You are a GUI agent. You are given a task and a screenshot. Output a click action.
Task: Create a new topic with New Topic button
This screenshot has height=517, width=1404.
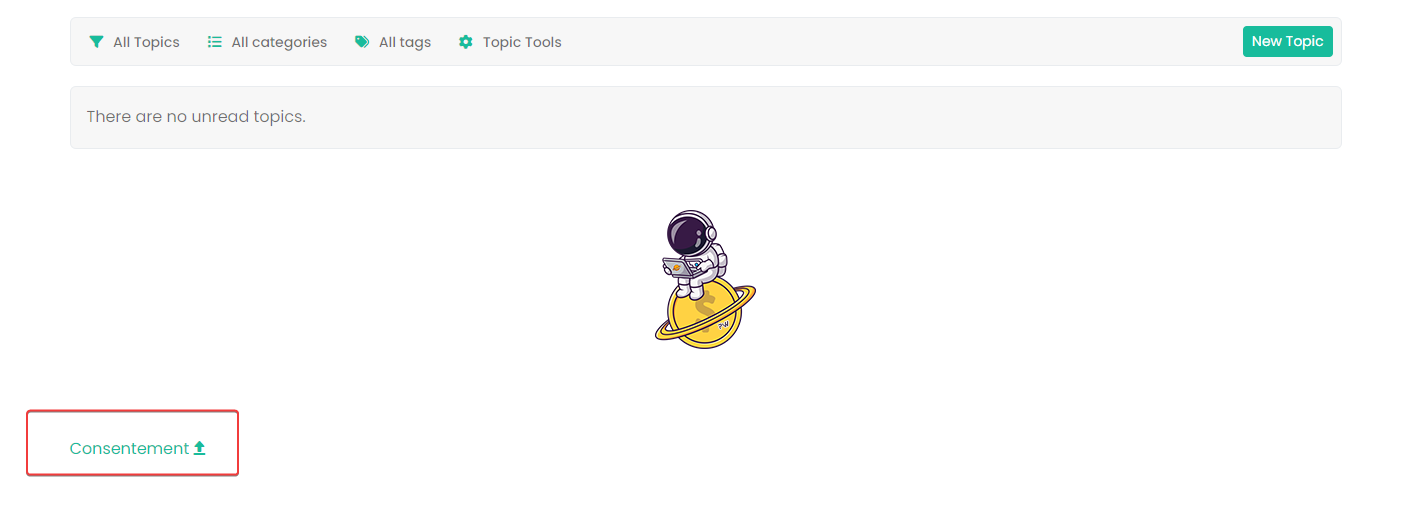pos(1288,42)
